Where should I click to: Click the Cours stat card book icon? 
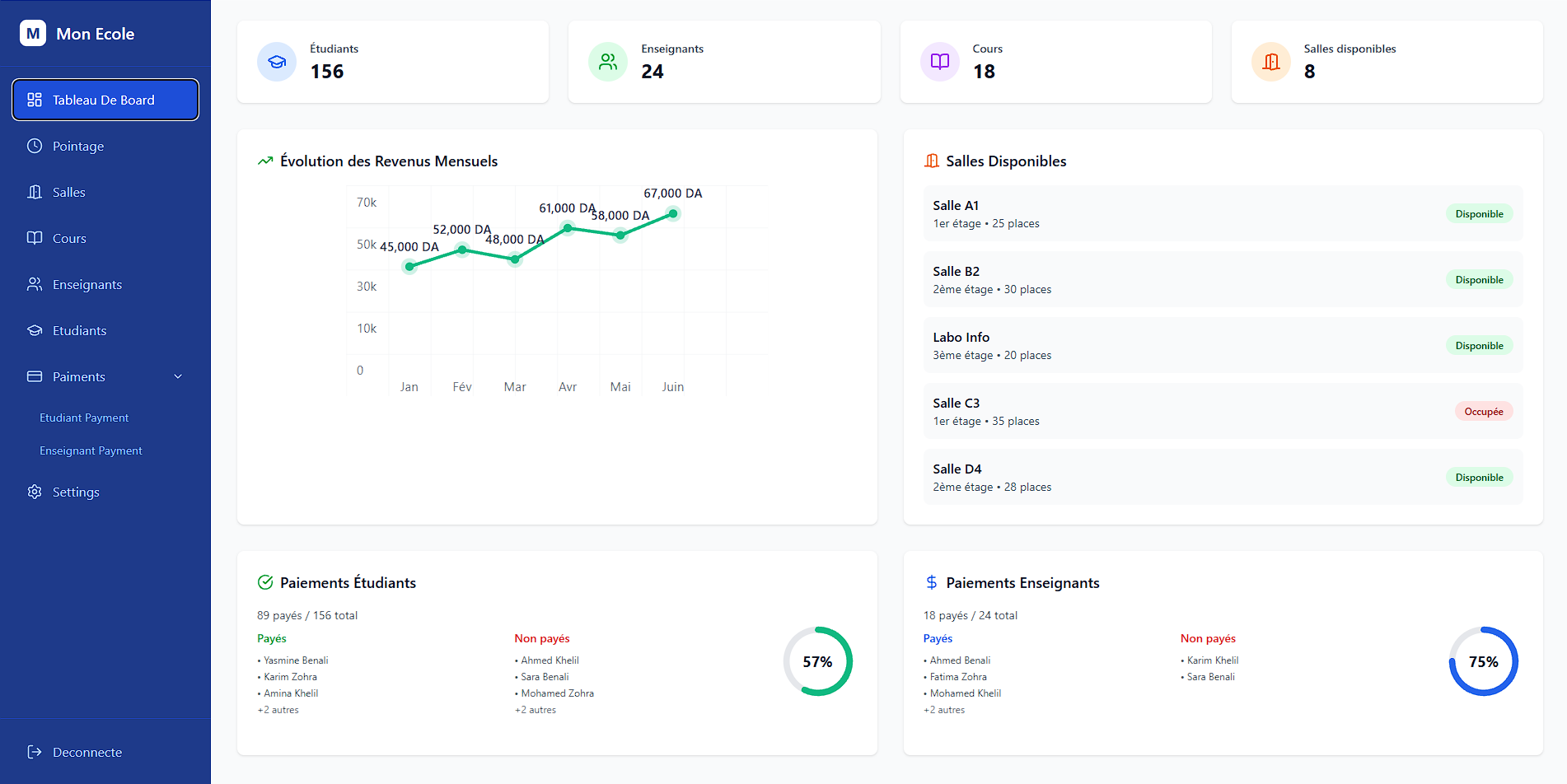tap(940, 62)
